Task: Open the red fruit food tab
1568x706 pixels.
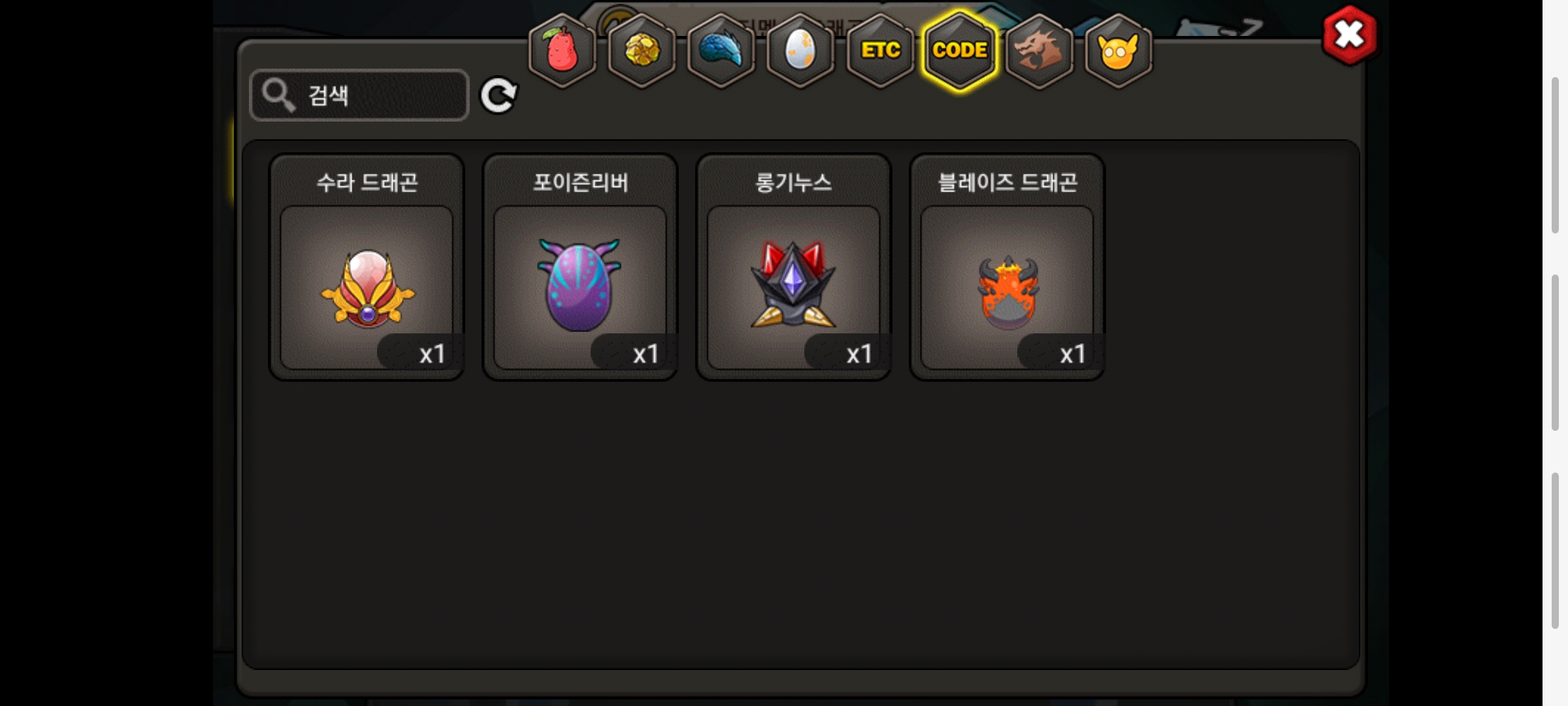Action: point(562,50)
